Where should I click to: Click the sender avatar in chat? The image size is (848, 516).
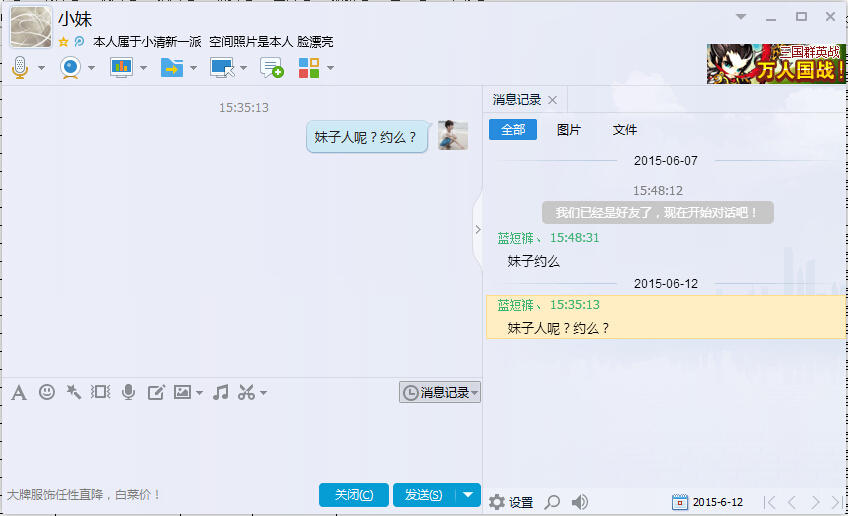(453, 135)
